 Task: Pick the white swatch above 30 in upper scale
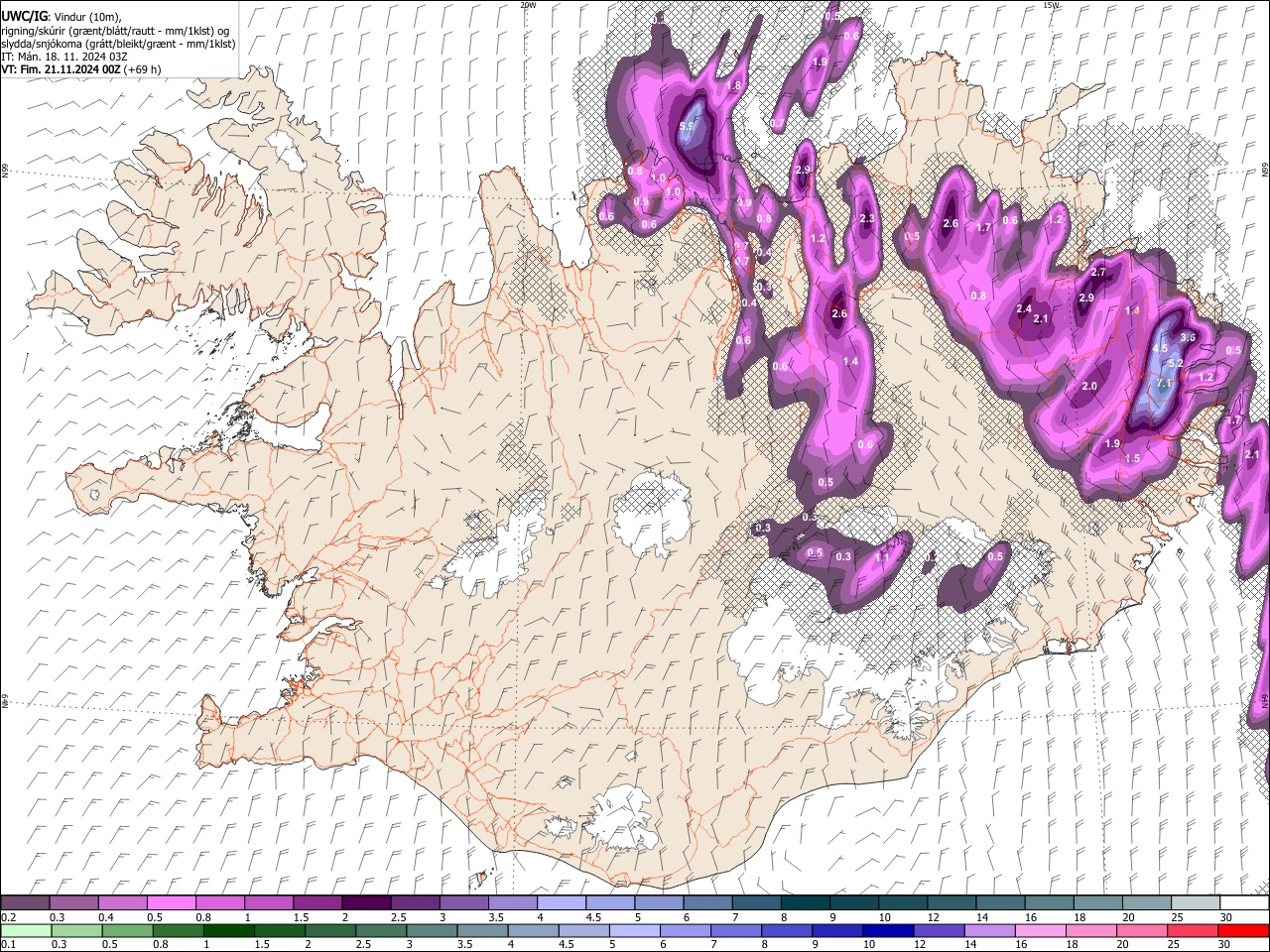[x=1245, y=902]
